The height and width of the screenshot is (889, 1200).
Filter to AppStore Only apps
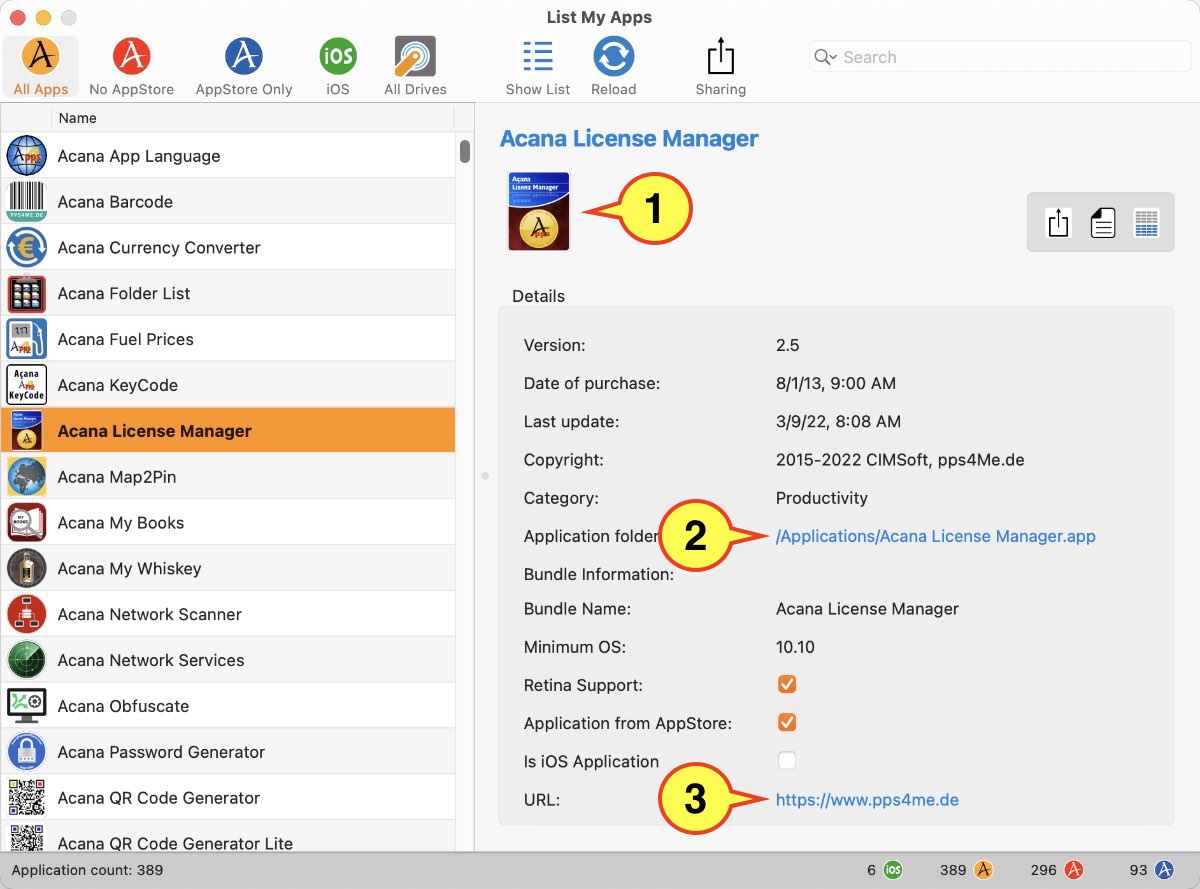(x=244, y=66)
